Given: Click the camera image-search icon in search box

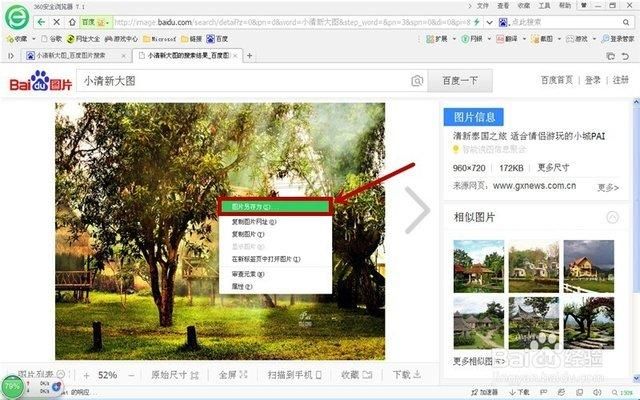Looking at the screenshot, I should (417, 81).
